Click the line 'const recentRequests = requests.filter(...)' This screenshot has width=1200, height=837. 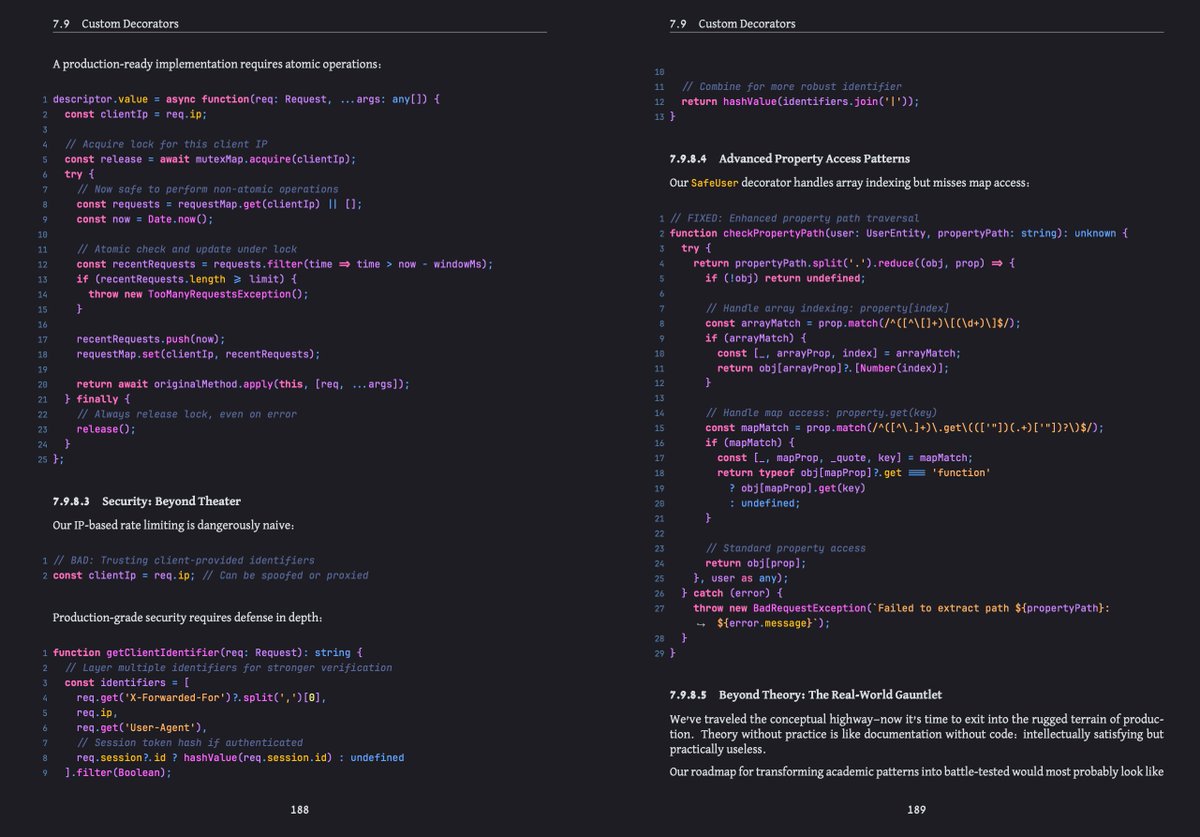285,264
